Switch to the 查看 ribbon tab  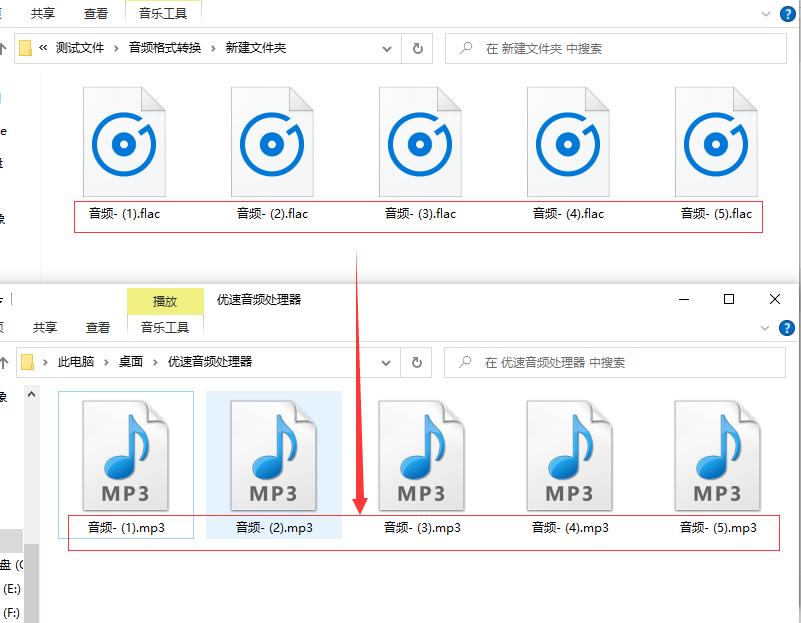(96, 14)
